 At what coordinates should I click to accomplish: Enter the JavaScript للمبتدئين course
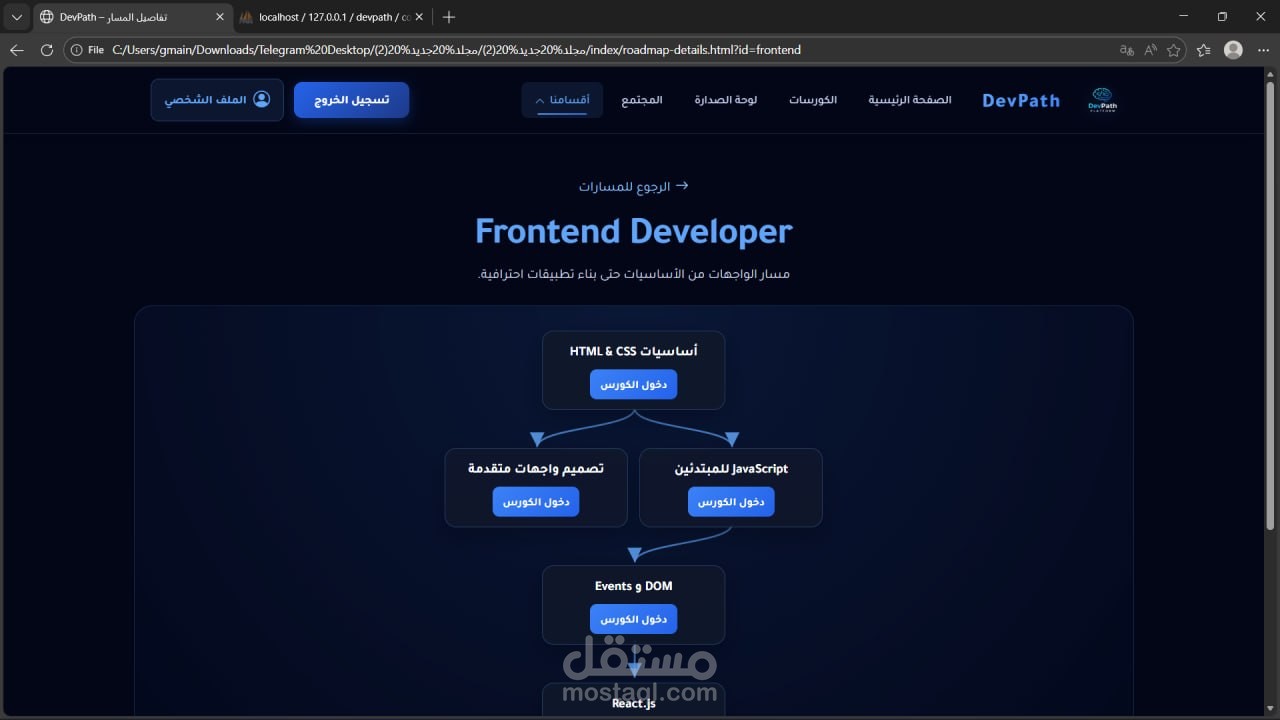point(731,502)
